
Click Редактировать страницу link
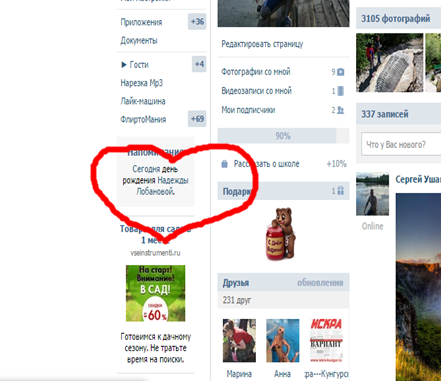[262, 44]
